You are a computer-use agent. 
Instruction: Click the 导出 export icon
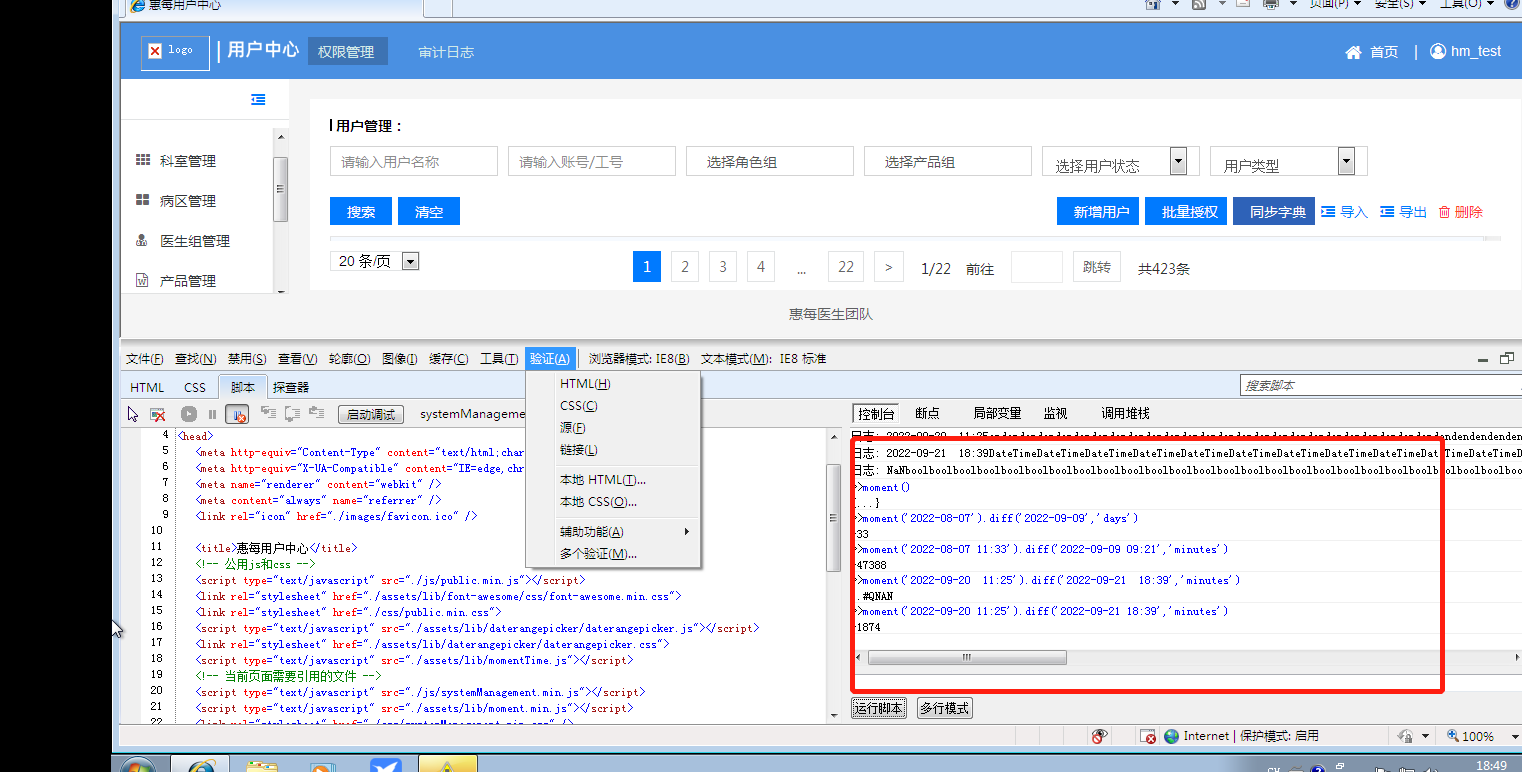[1387, 212]
